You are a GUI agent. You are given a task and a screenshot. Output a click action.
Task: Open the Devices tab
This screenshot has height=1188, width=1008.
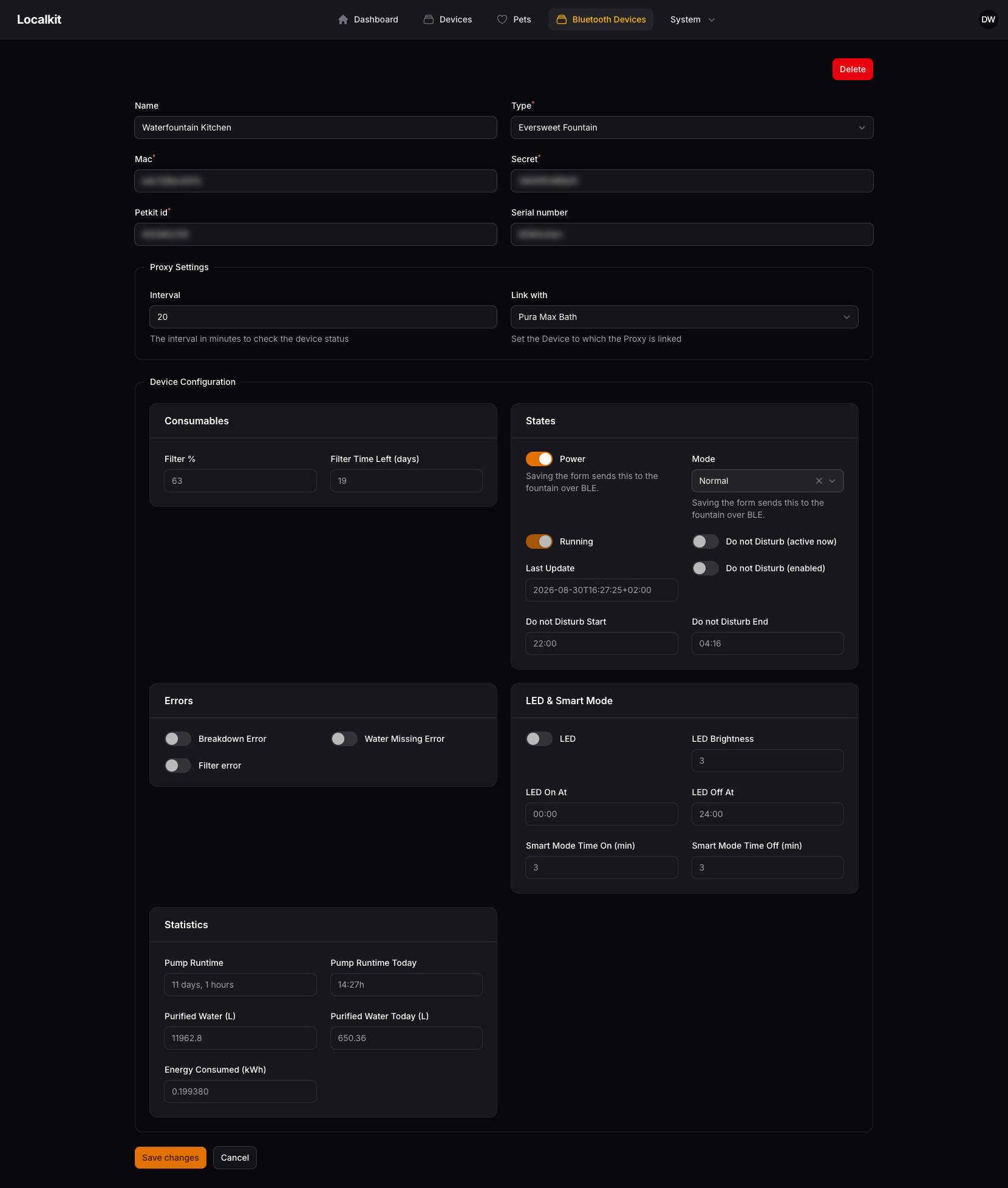tap(448, 19)
